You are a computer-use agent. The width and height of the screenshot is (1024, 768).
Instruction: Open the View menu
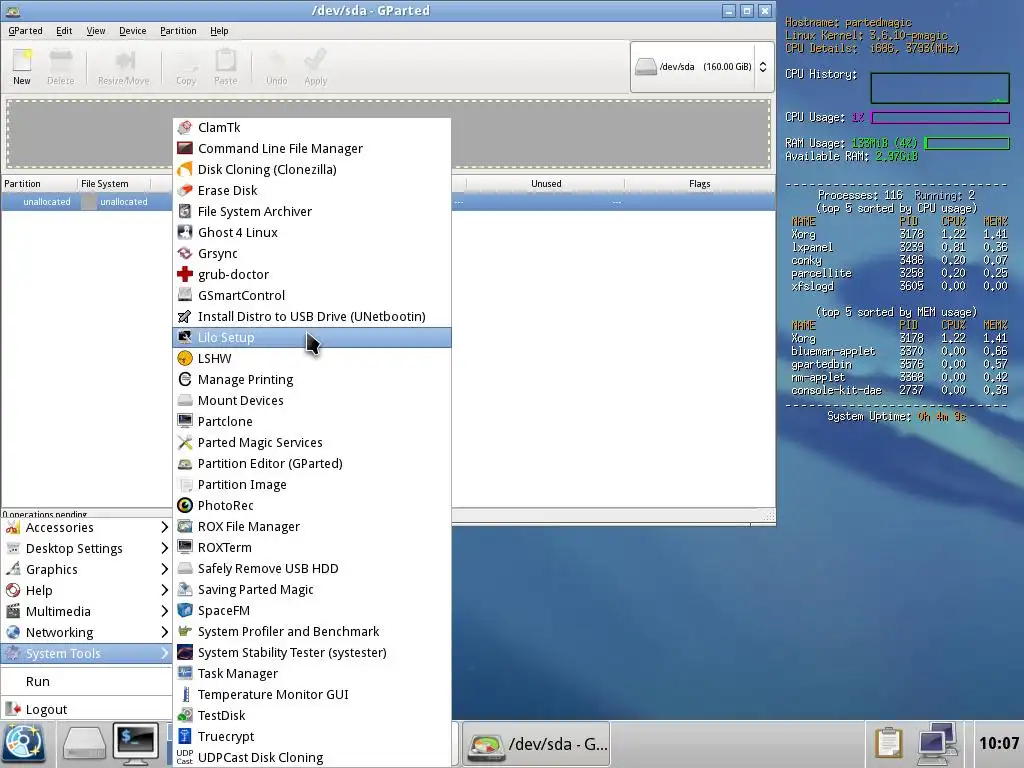[x=96, y=31]
